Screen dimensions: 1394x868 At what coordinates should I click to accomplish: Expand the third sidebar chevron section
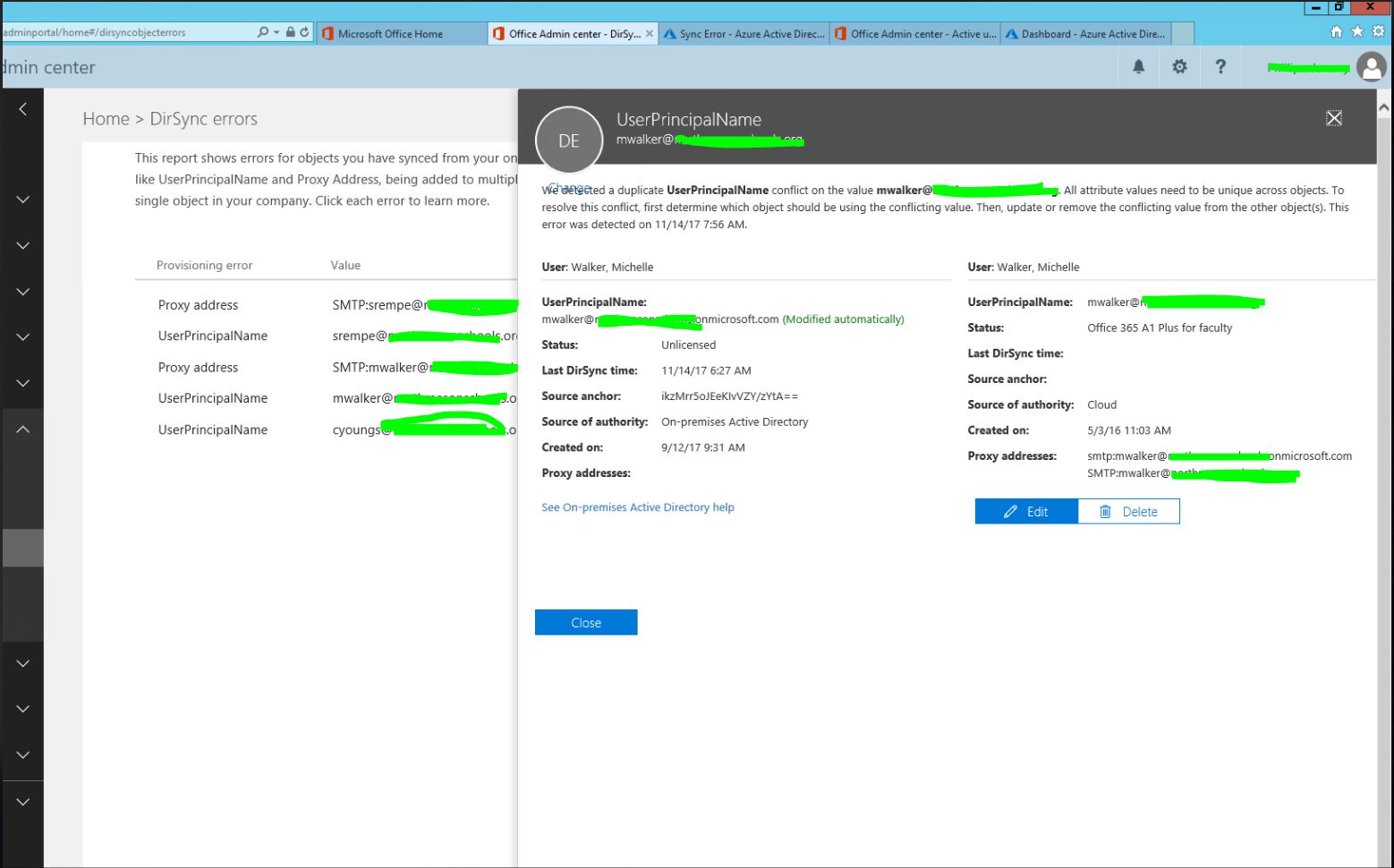coord(23,292)
